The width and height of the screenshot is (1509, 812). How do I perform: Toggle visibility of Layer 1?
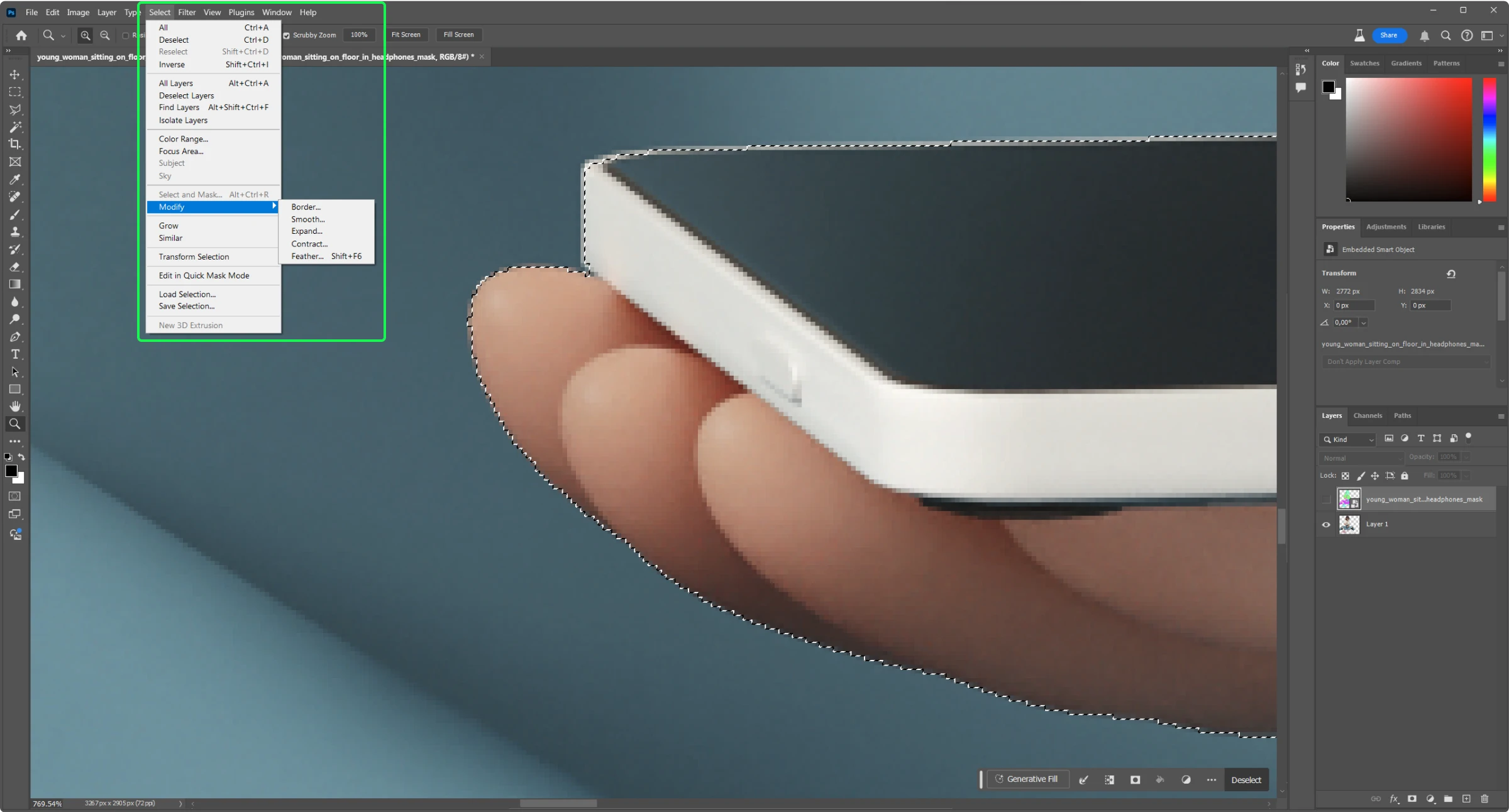coord(1326,524)
